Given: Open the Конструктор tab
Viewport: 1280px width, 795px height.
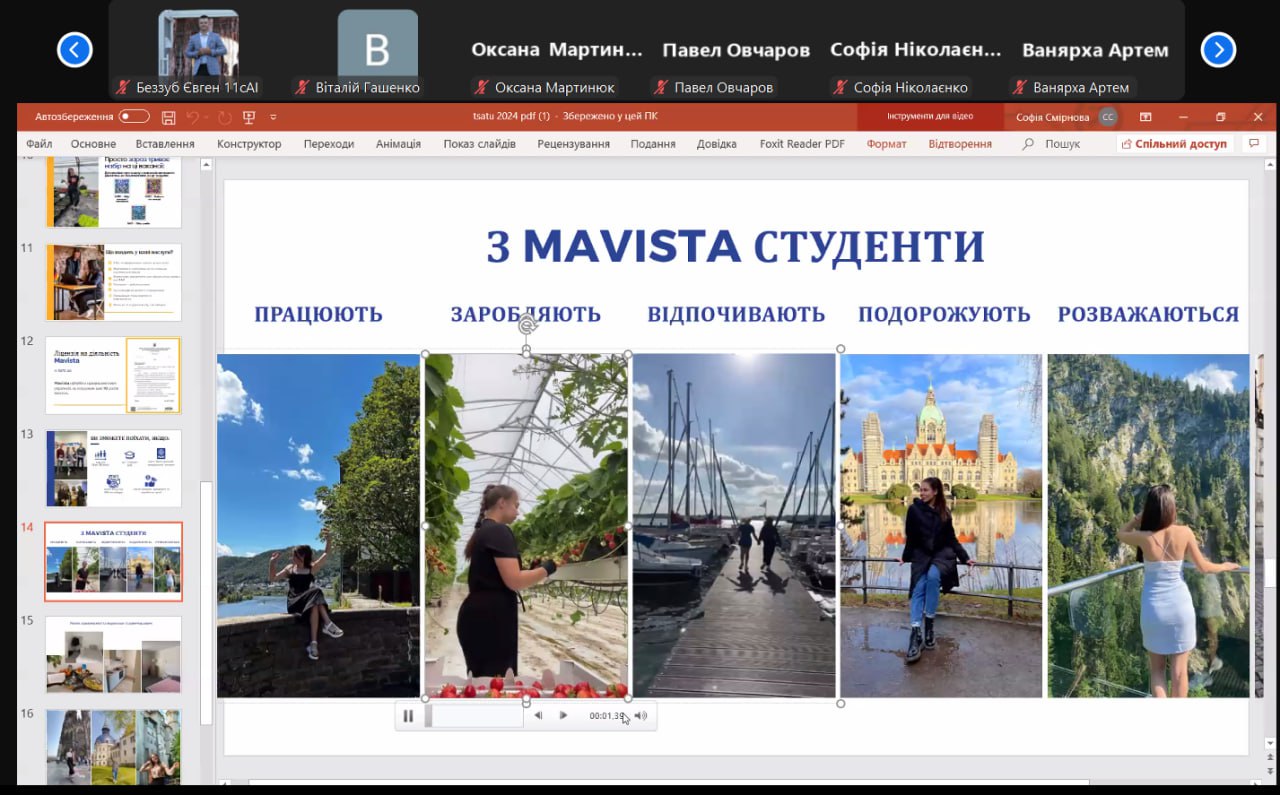Looking at the screenshot, I should coord(249,144).
